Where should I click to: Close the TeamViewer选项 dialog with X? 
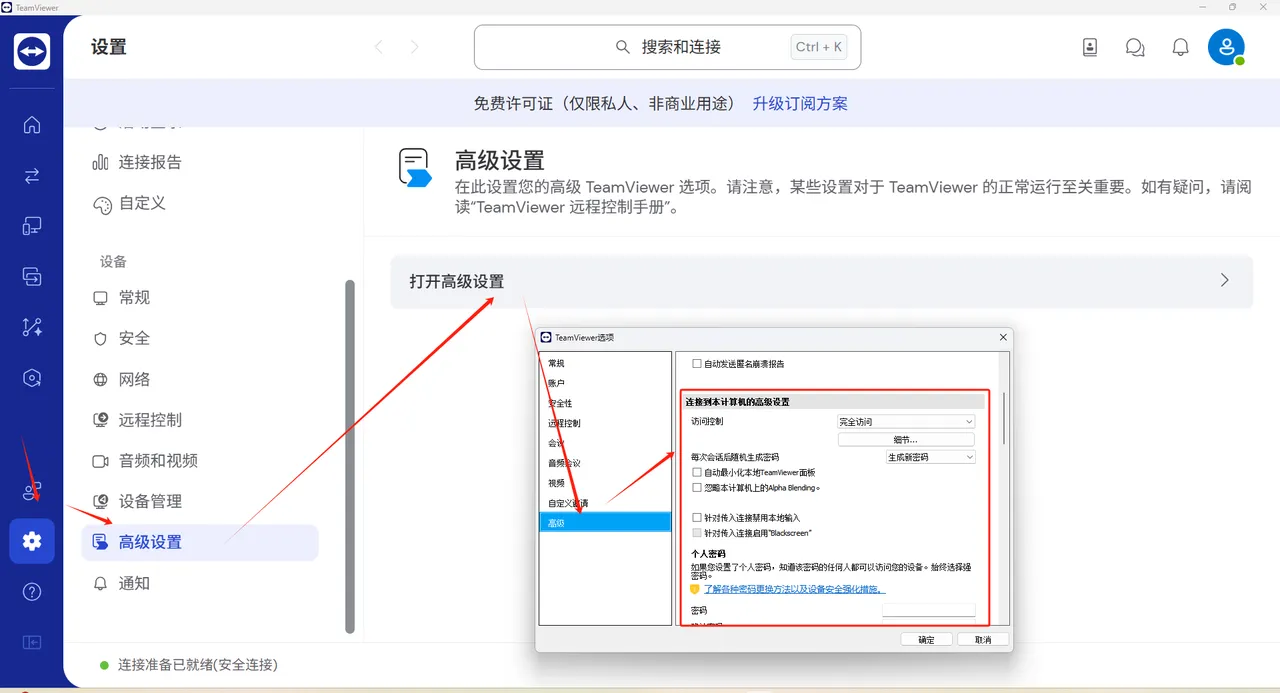(x=1003, y=338)
